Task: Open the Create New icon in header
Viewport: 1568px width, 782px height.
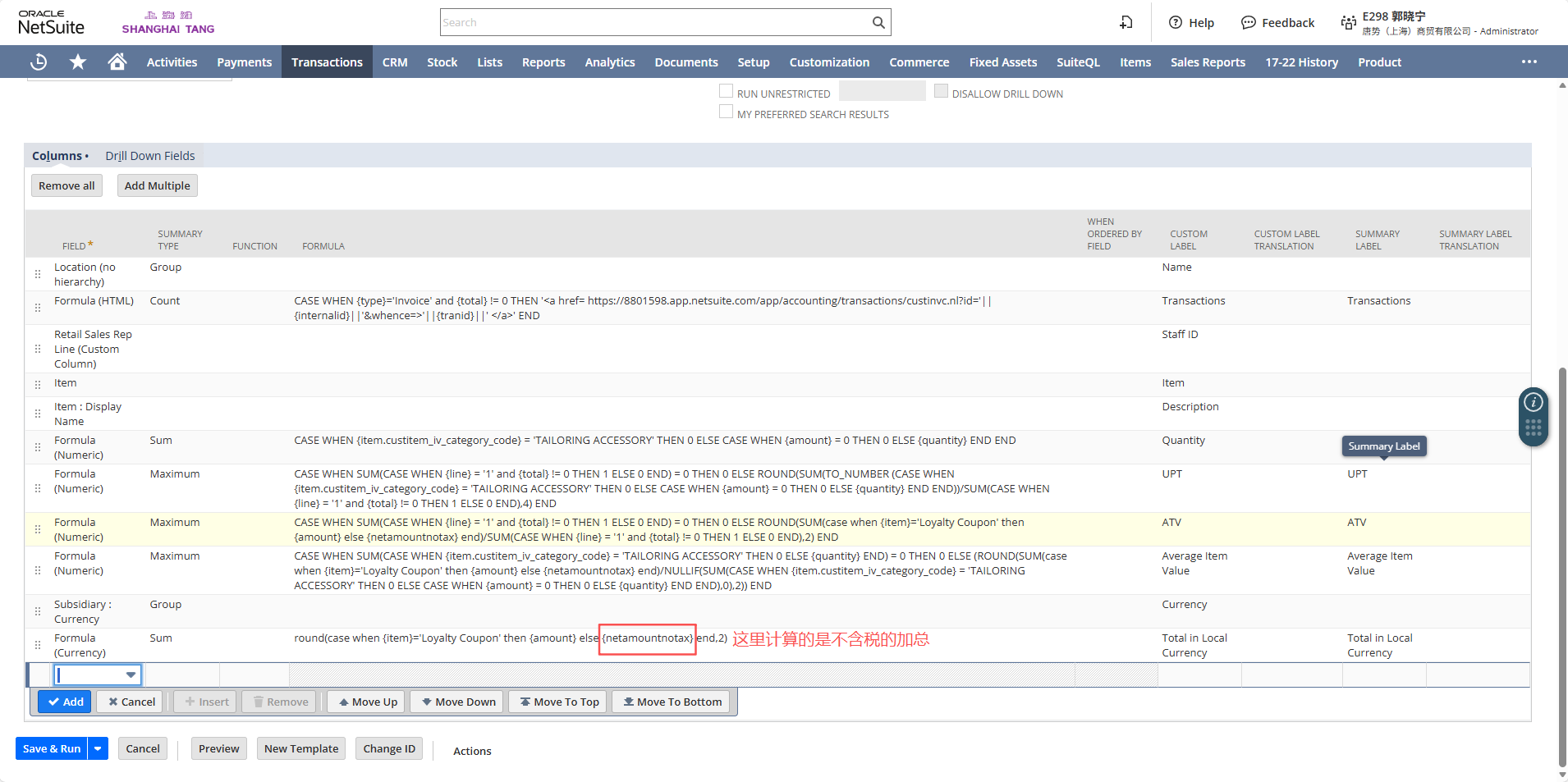Action: [1126, 22]
